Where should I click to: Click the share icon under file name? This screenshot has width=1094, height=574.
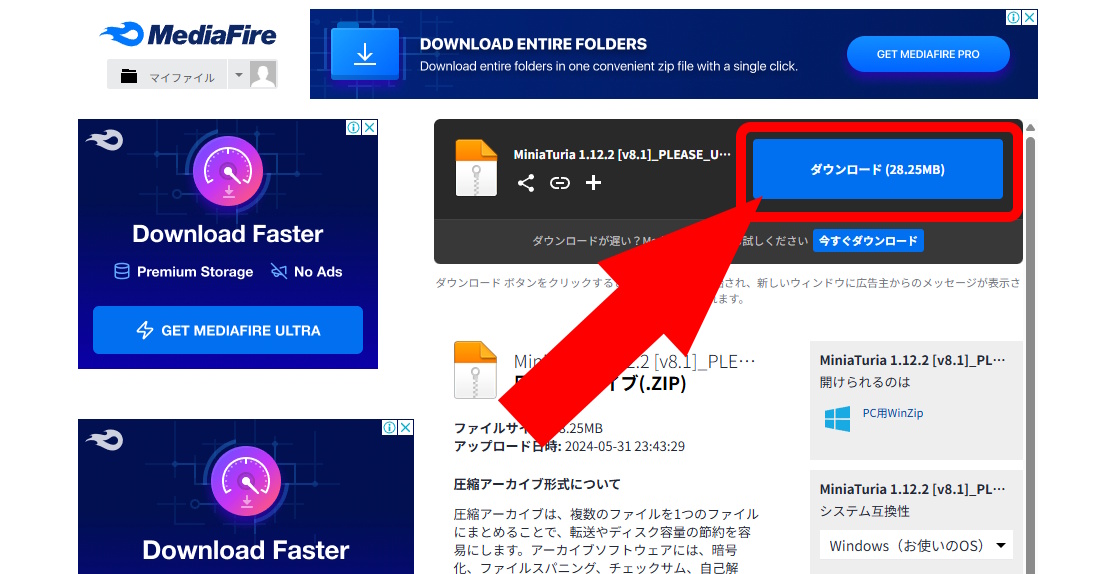click(526, 183)
